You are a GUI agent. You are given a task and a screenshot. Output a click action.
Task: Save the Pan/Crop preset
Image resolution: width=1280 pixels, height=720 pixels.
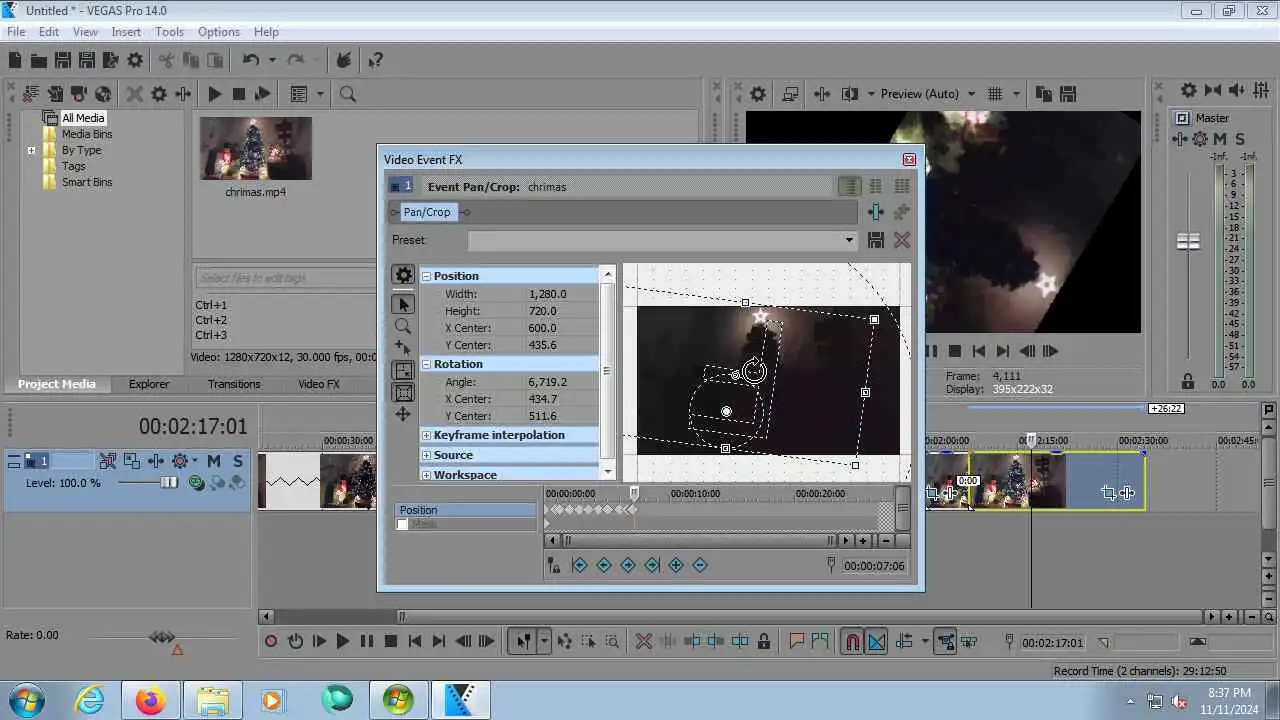(x=876, y=240)
